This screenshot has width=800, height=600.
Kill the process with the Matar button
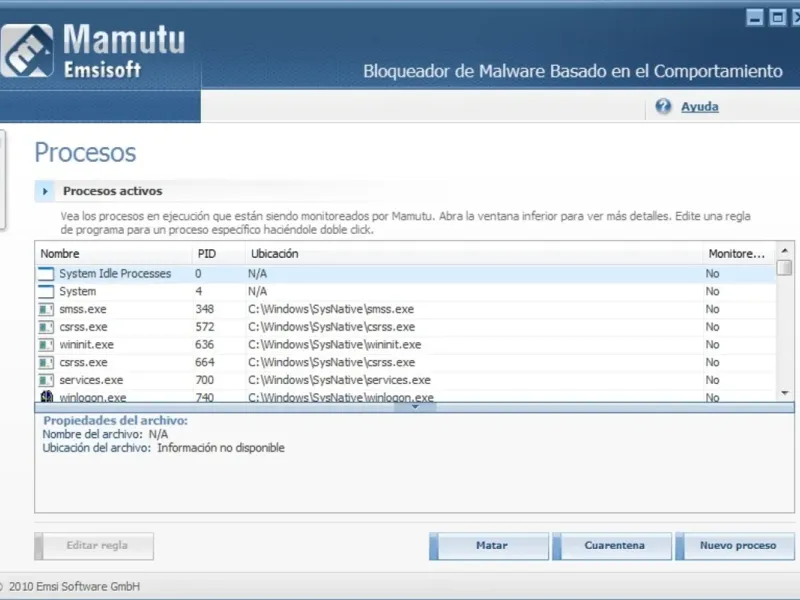[x=489, y=546]
